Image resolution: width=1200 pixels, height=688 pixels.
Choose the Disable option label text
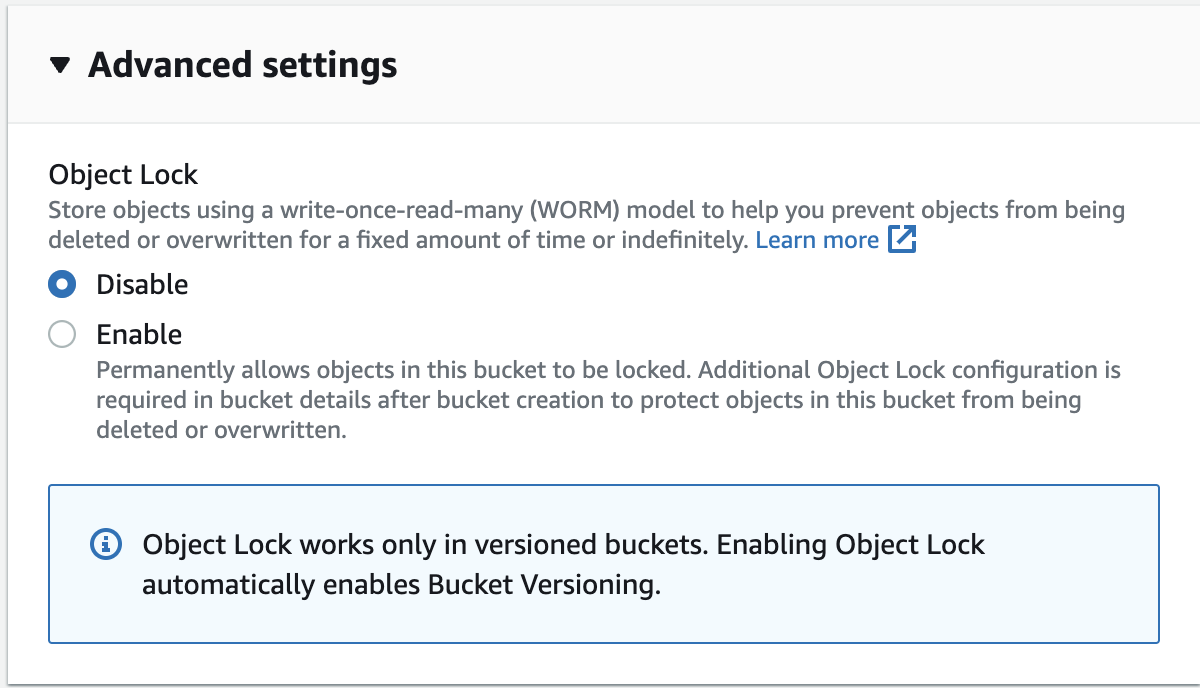(x=142, y=285)
